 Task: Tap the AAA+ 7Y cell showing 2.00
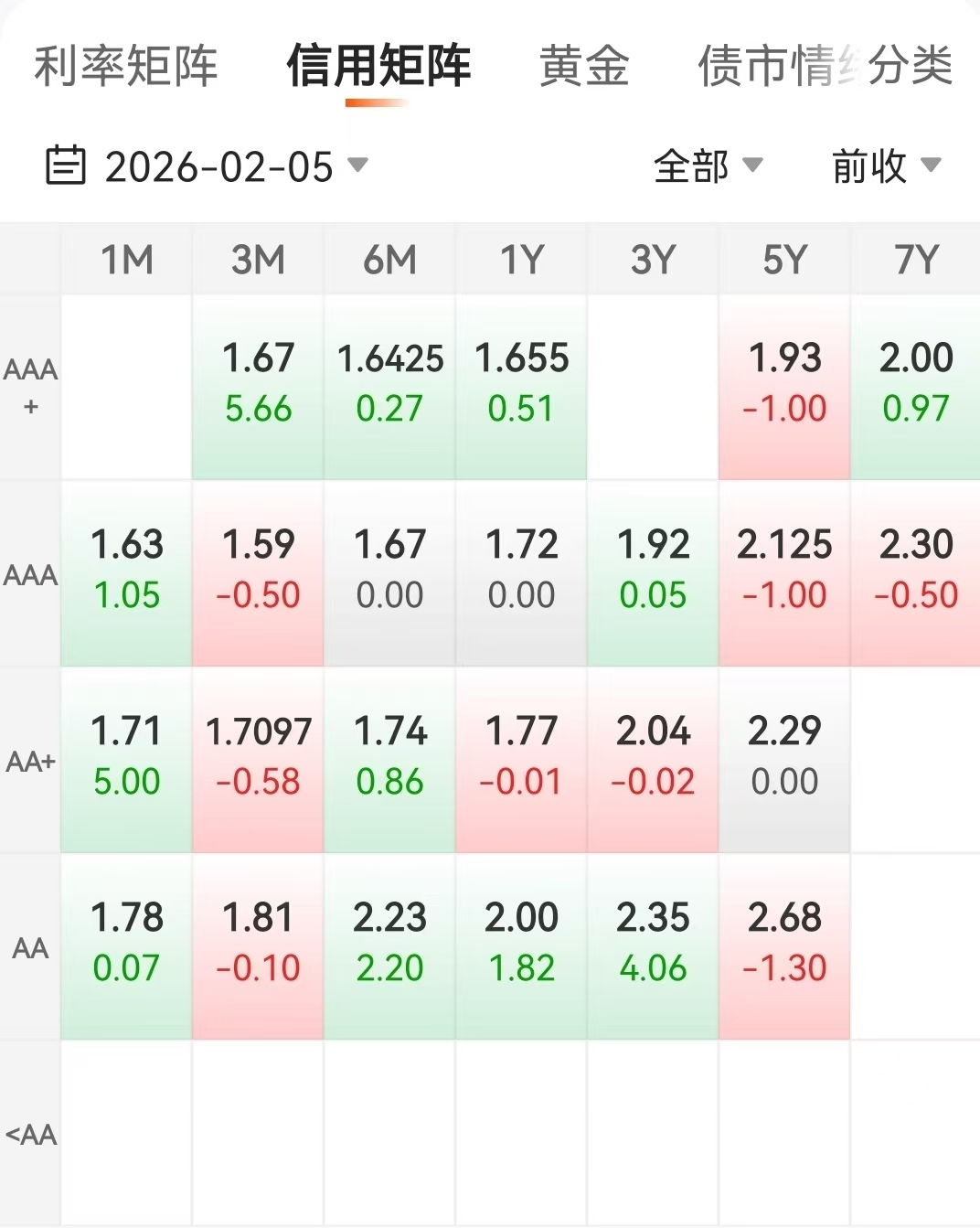(x=916, y=384)
